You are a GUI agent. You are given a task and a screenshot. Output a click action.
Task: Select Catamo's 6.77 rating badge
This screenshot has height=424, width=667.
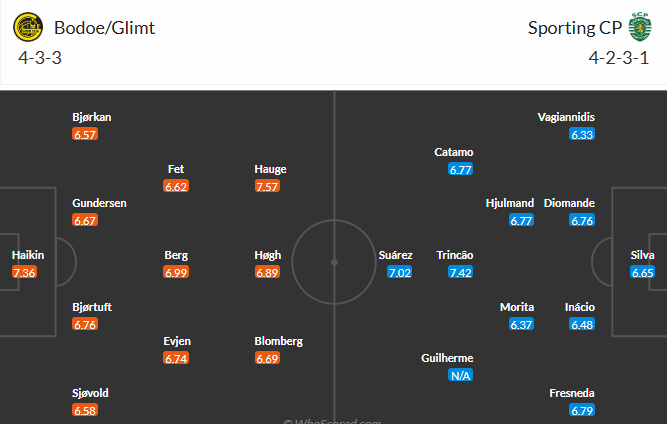[x=461, y=170]
